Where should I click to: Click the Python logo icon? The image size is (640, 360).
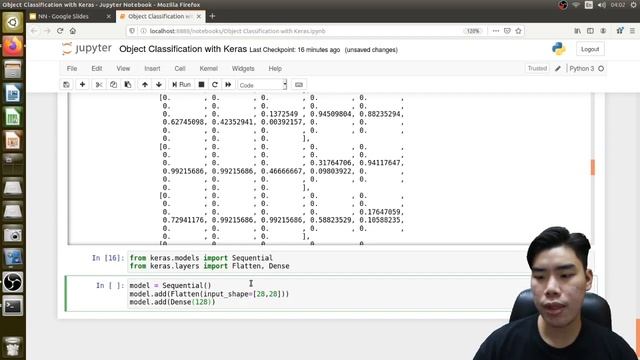tap(558, 49)
